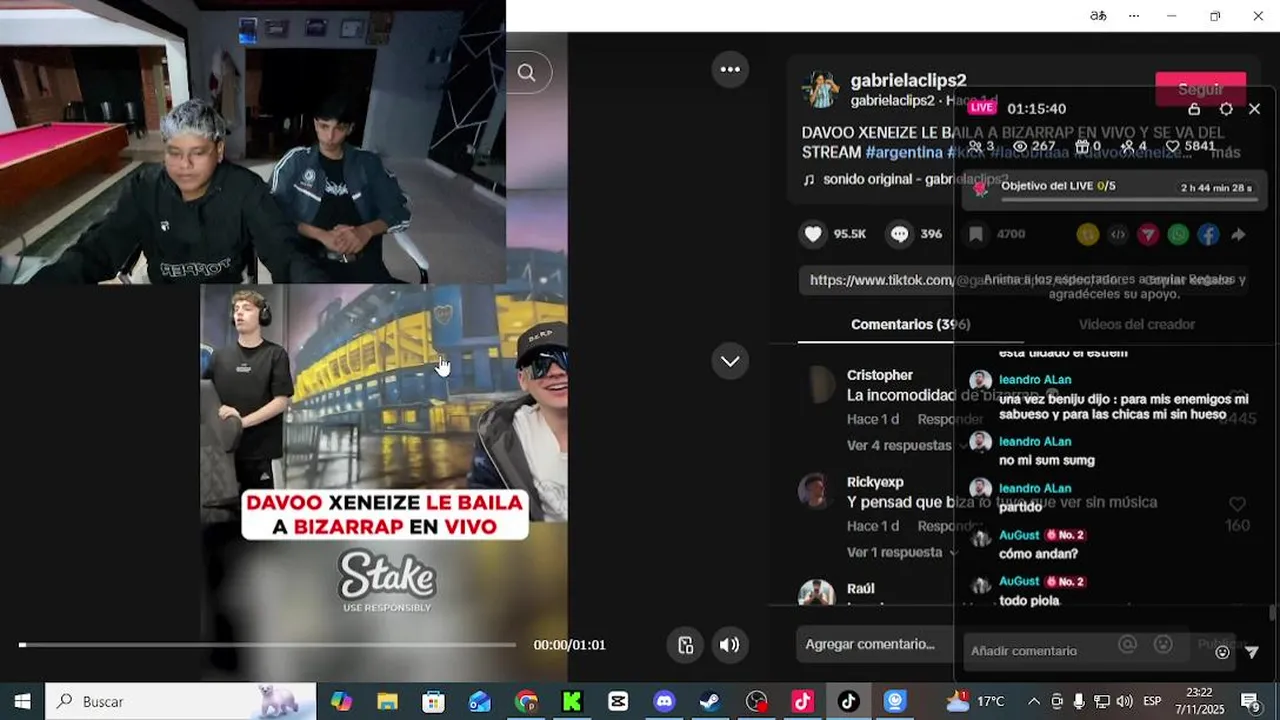Open embed code icon
1280x720 pixels.
[x=1118, y=234]
